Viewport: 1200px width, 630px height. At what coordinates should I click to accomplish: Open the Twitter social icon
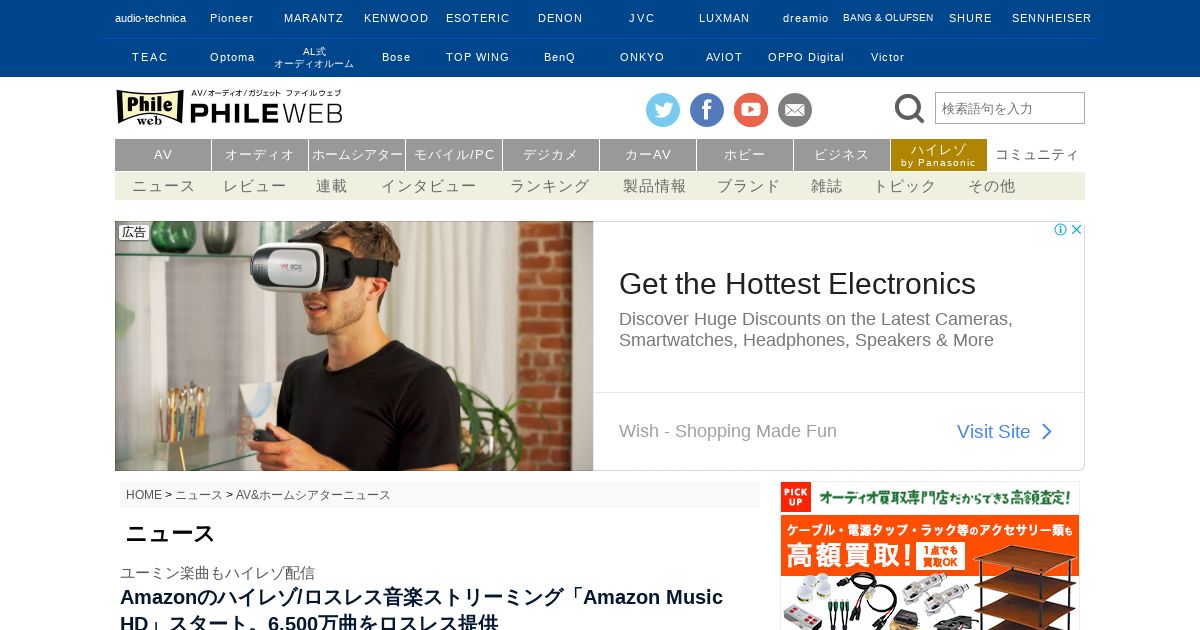point(663,109)
